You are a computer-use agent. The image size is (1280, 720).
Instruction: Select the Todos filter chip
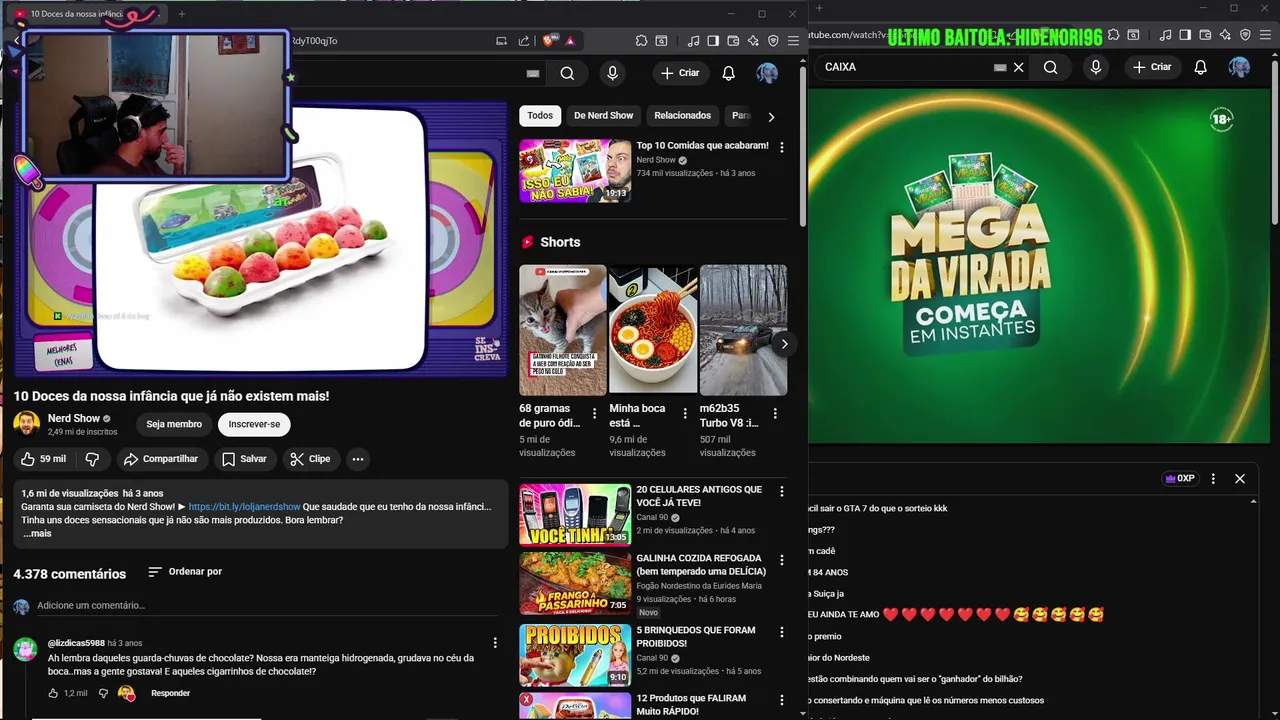point(540,116)
